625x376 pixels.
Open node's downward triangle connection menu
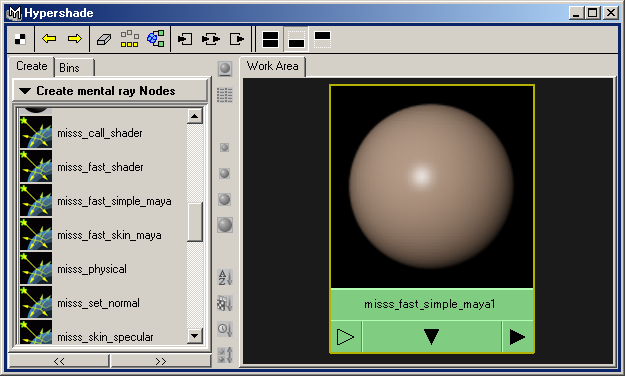pyautogui.click(x=431, y=337)
